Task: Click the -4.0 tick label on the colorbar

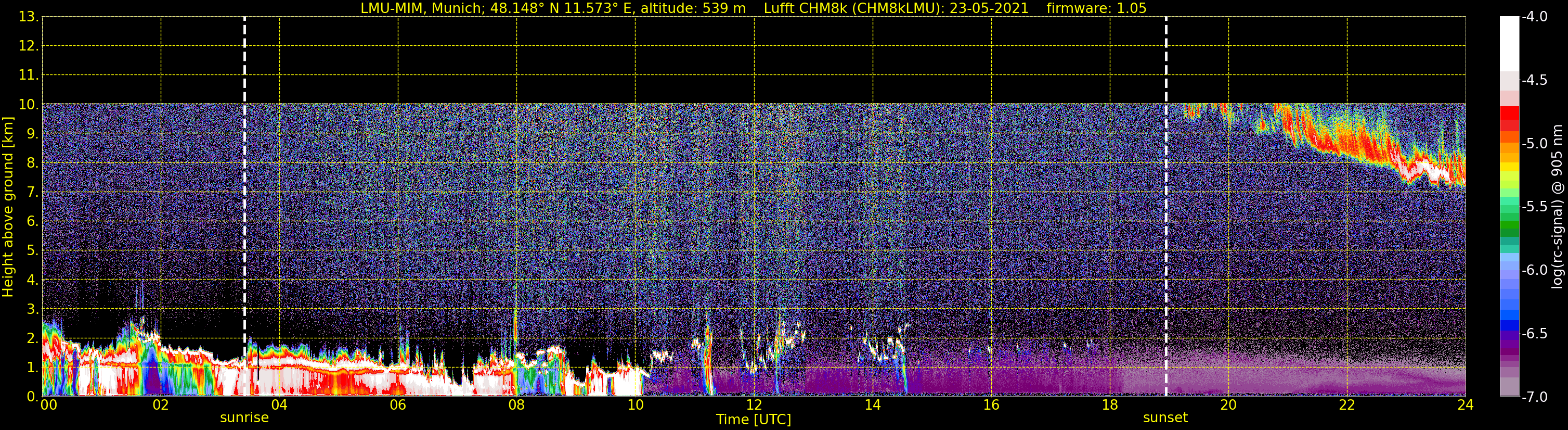Action: point(1534,17)
